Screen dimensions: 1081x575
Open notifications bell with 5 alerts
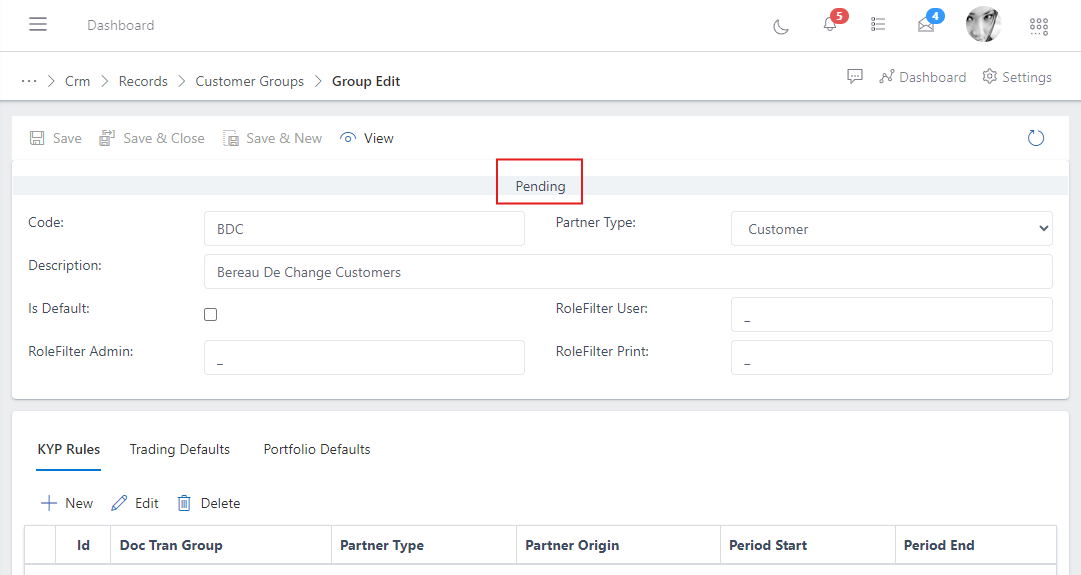click(x=830, y=24)
